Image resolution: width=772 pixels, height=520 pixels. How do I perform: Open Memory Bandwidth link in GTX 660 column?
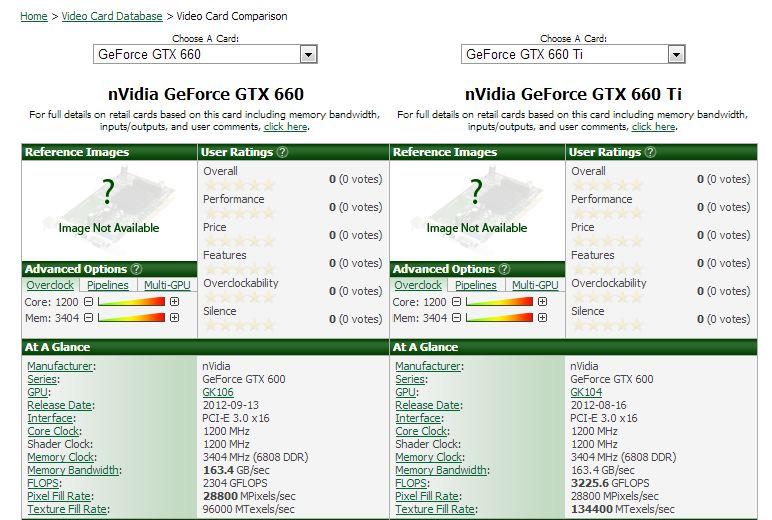(x=73, y=470)
